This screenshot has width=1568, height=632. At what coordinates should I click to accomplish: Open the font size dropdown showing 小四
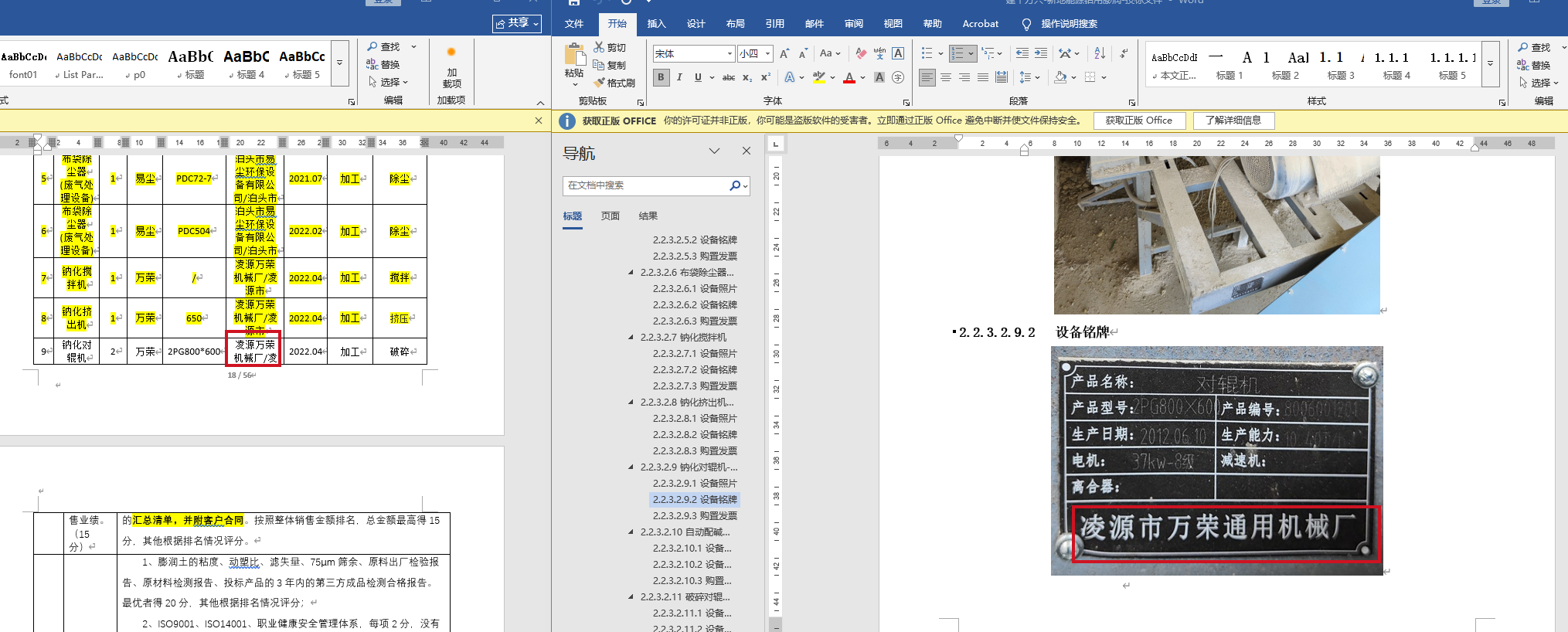point(767,53)
